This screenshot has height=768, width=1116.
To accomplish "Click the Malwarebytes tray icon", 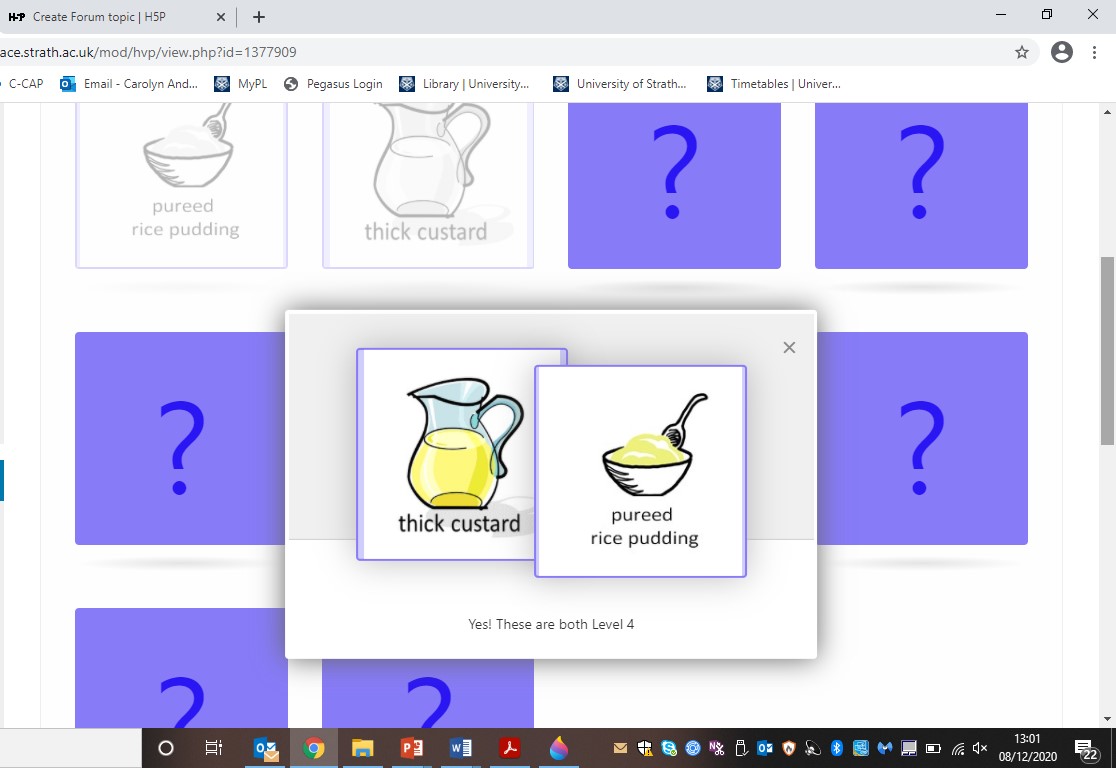I will click(885, 748).
